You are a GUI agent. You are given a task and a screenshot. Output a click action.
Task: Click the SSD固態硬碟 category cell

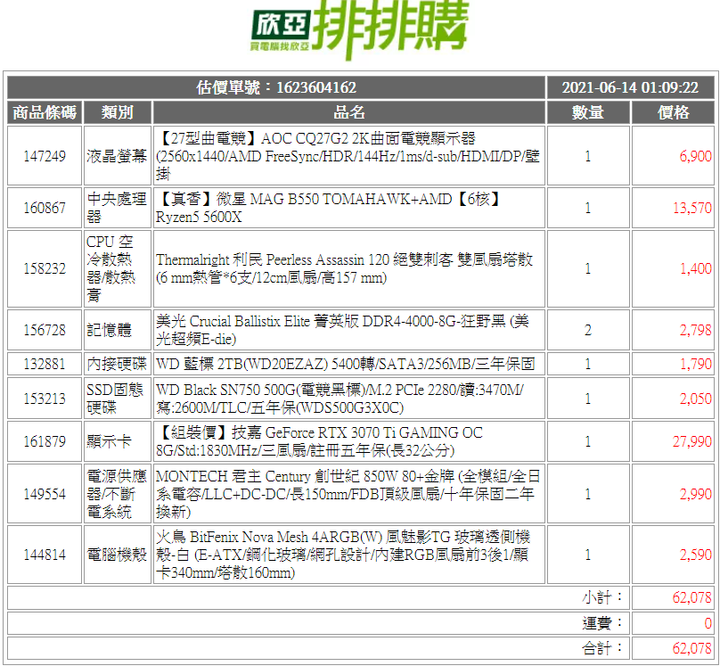coord(118,398)
